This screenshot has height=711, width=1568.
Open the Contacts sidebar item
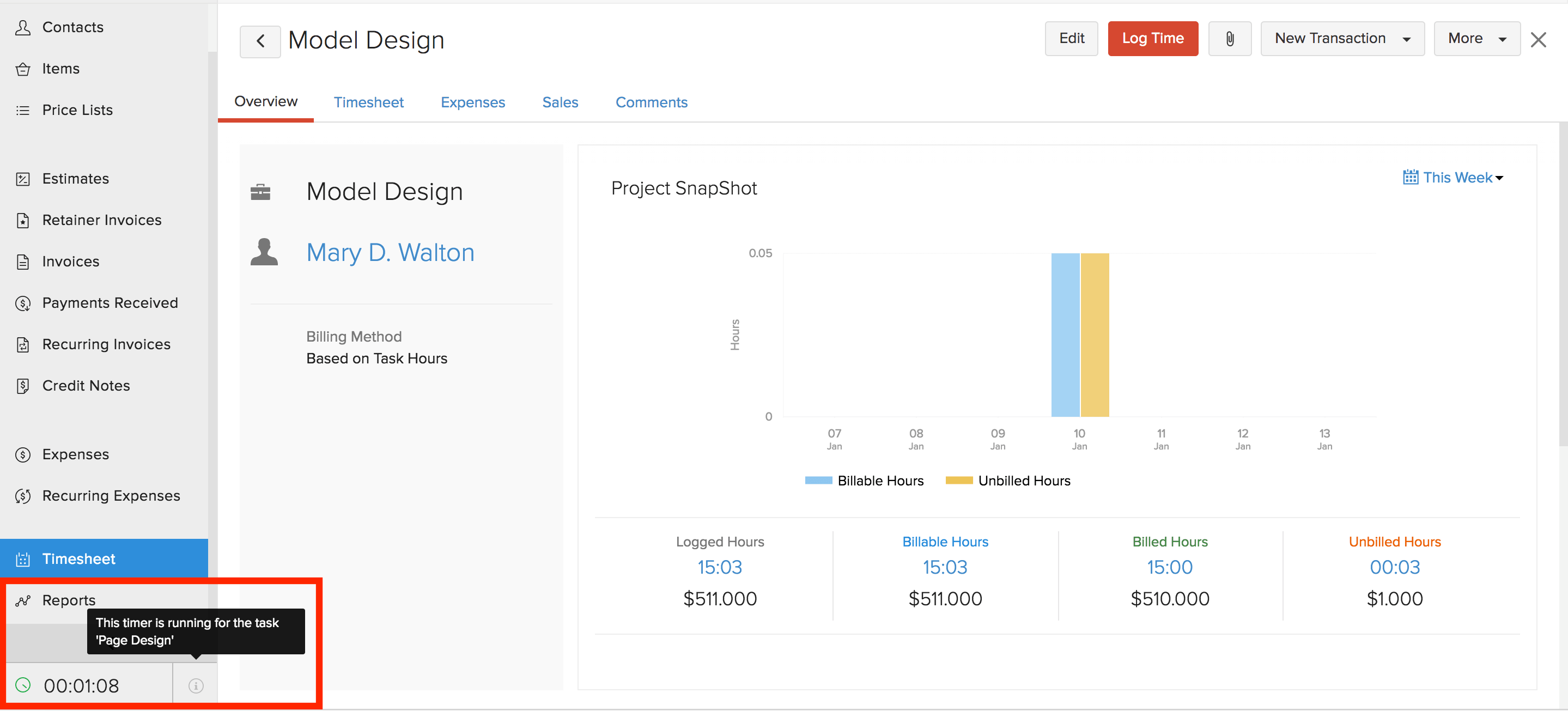(x=72, y=27)
